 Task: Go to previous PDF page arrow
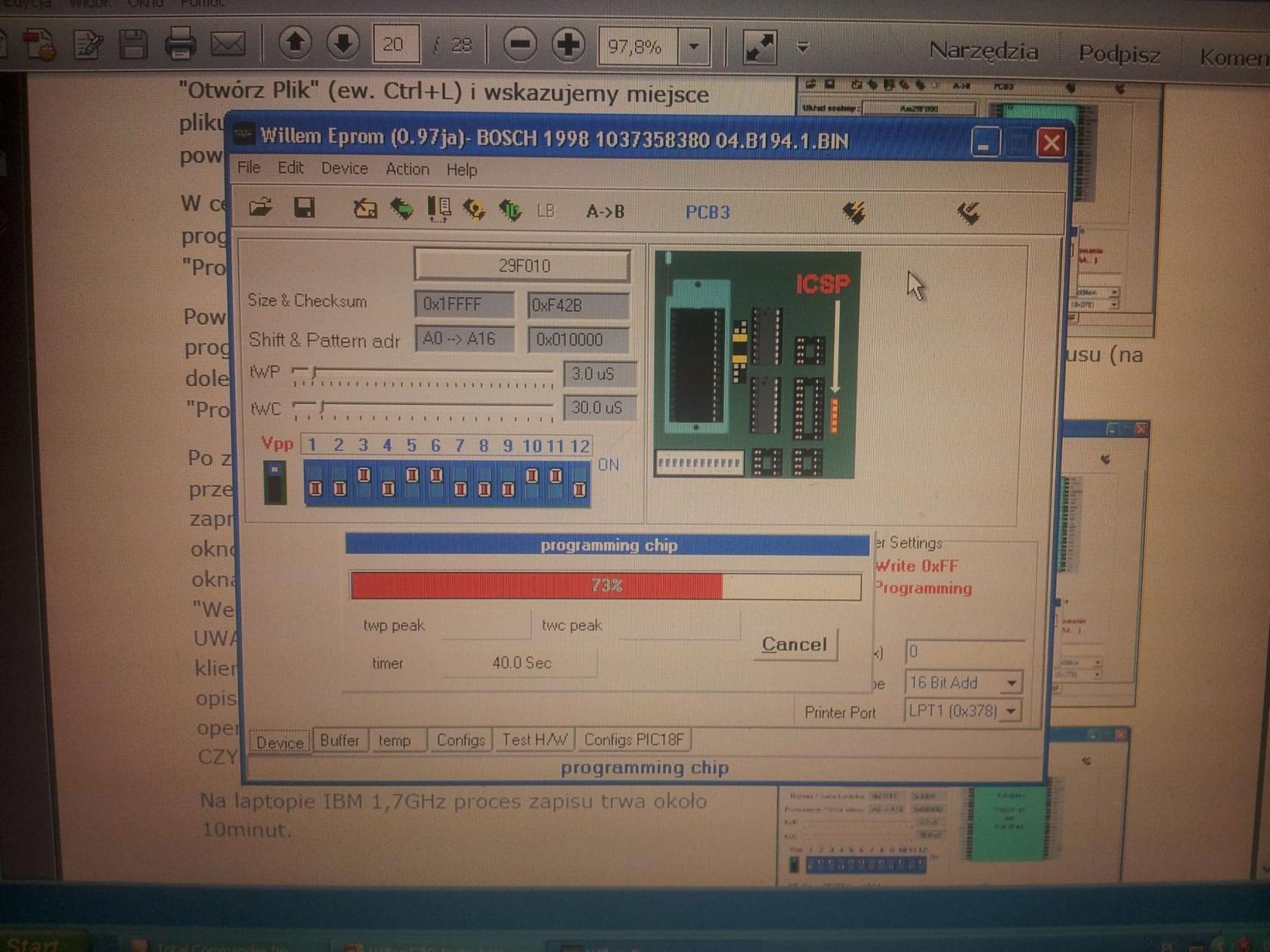[x=295, y=43]
